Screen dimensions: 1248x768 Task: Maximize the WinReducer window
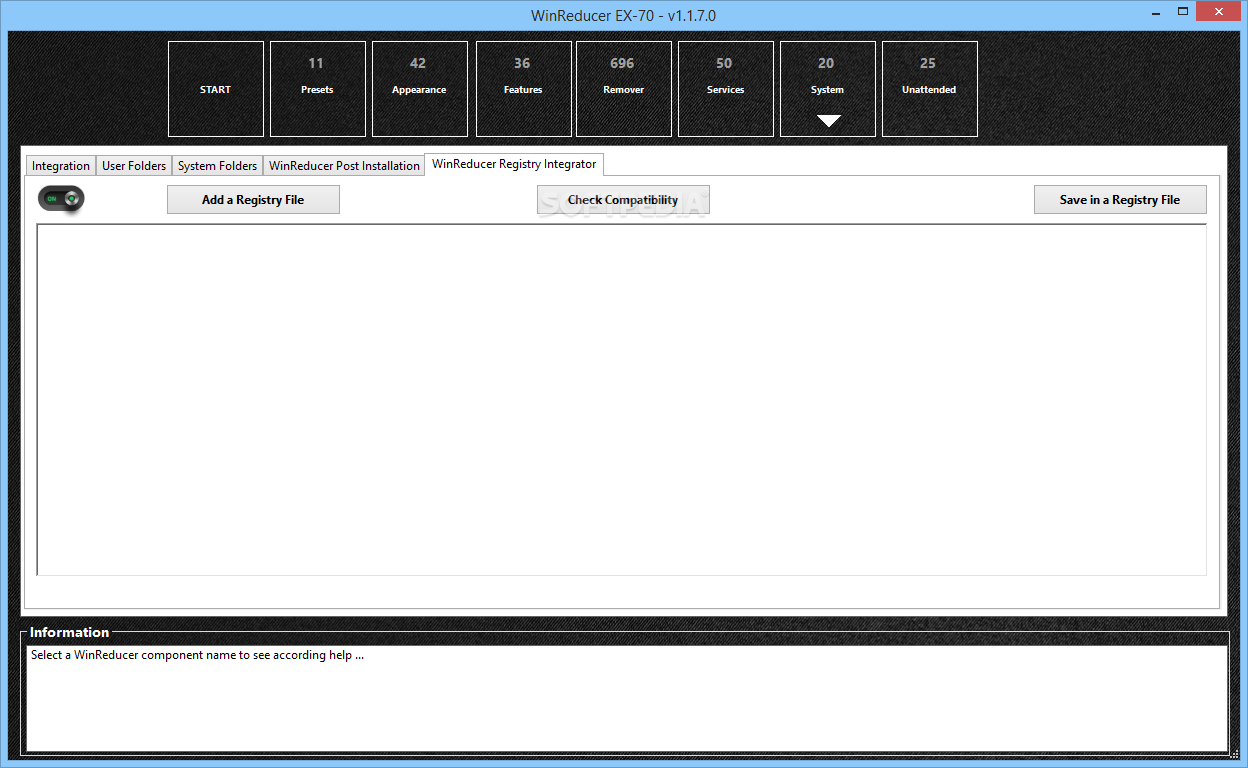pos(1183,12)
